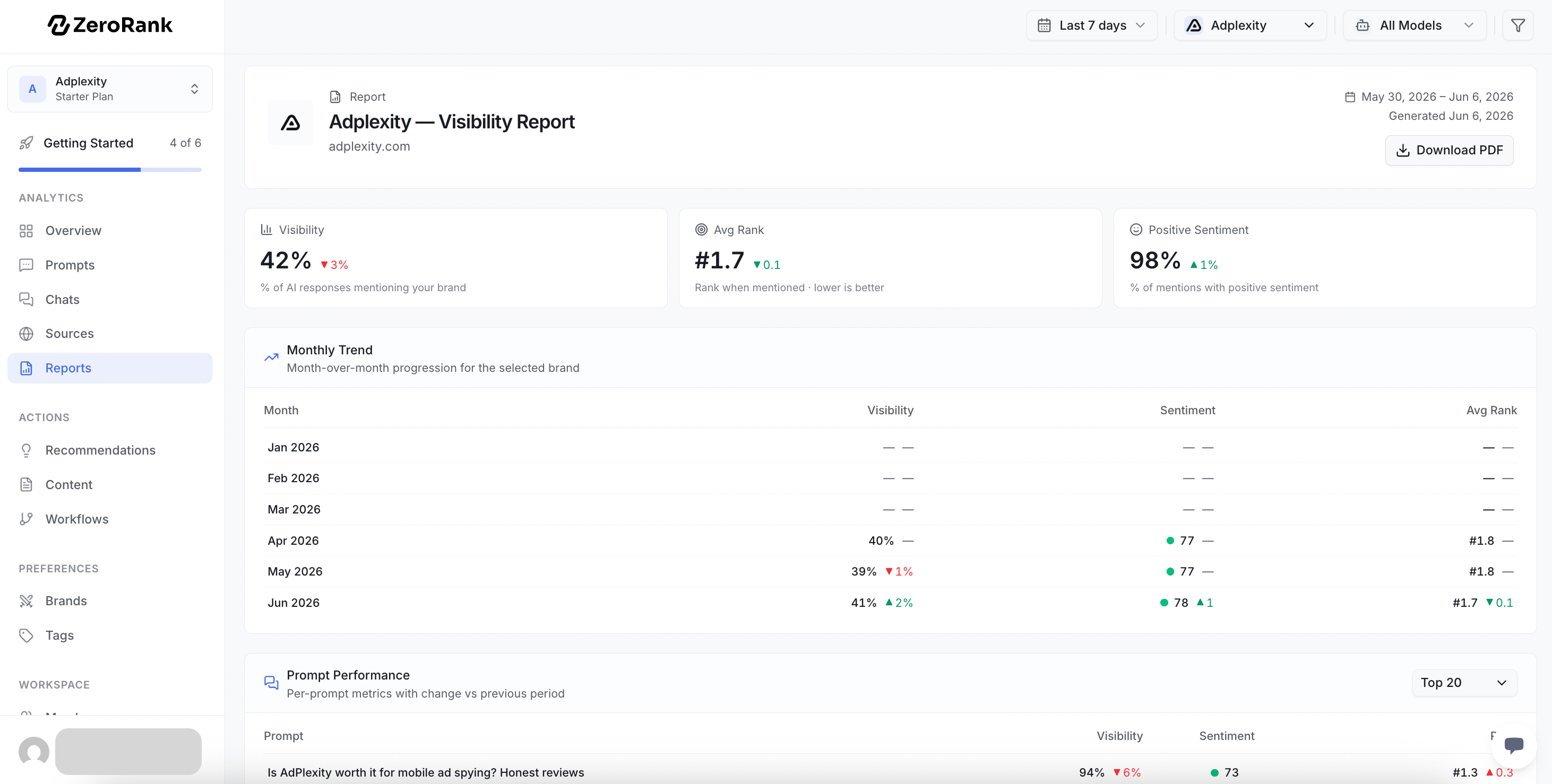Screen dimensions: 1552x784
Task: Click the Feb 2026 row label
Action: 294,478
